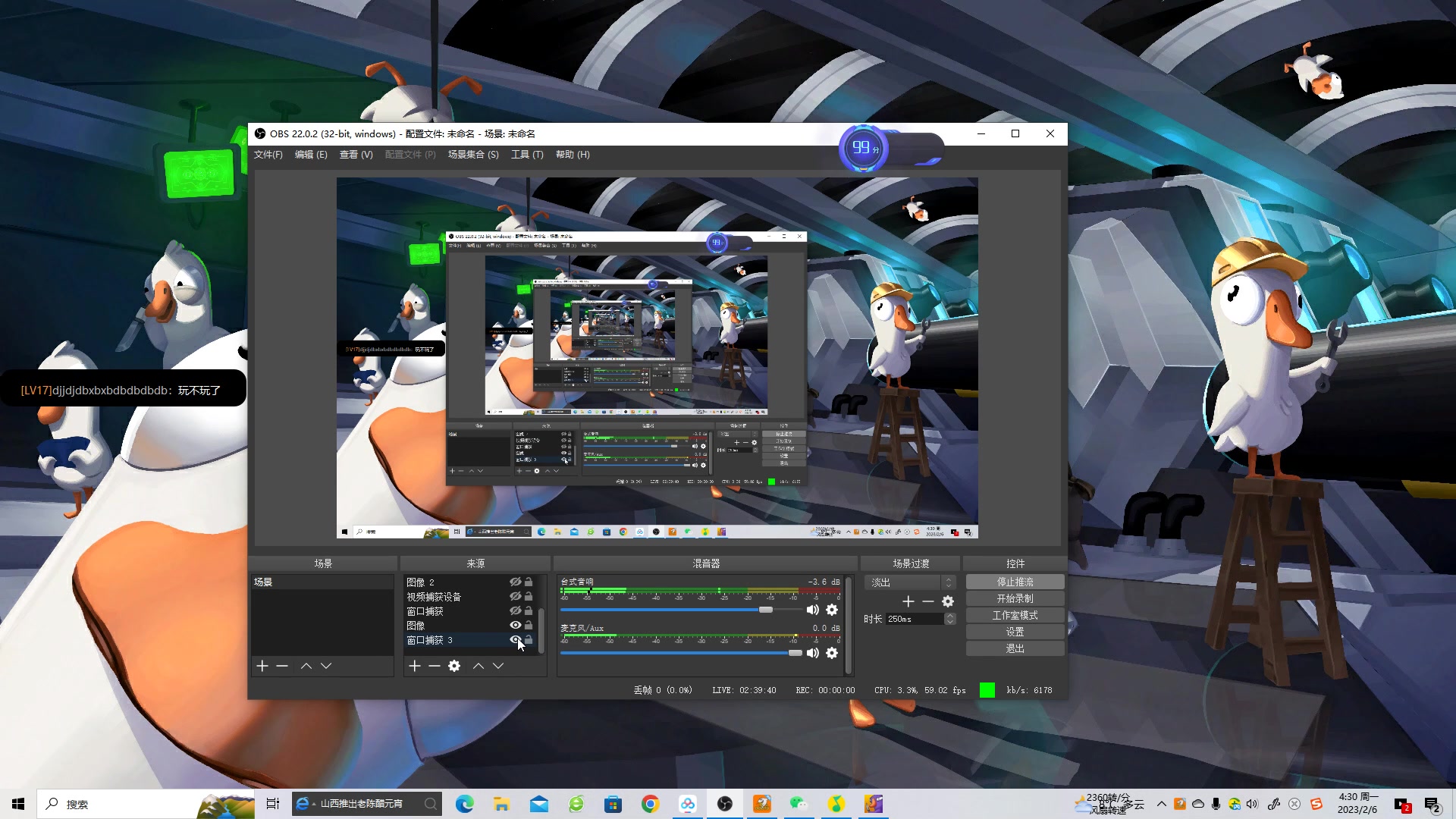Open system tray volume icon

pyautogui.click(x=1252, y=804)
